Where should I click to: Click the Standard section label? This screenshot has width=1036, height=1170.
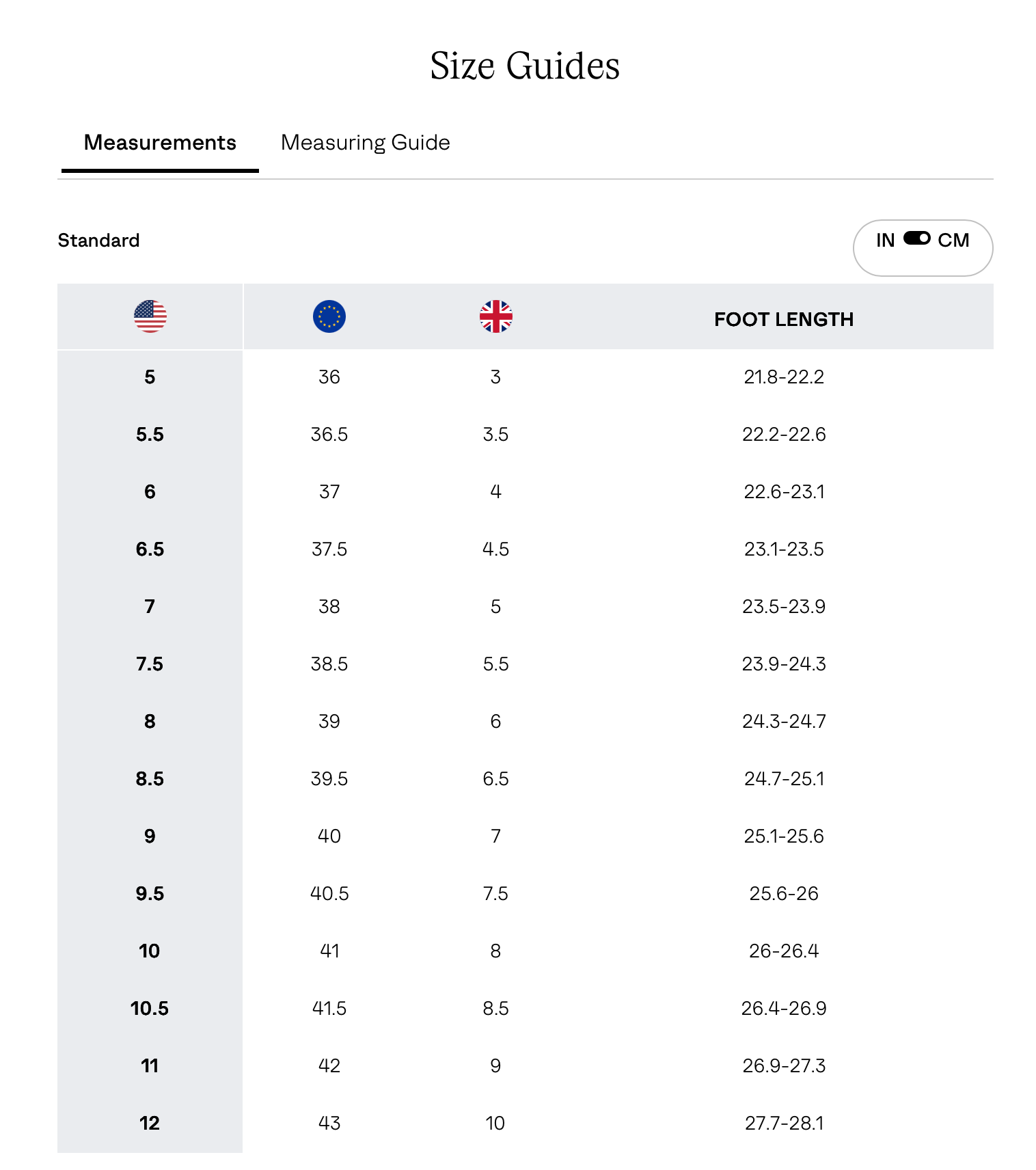[x=98, y=241]
